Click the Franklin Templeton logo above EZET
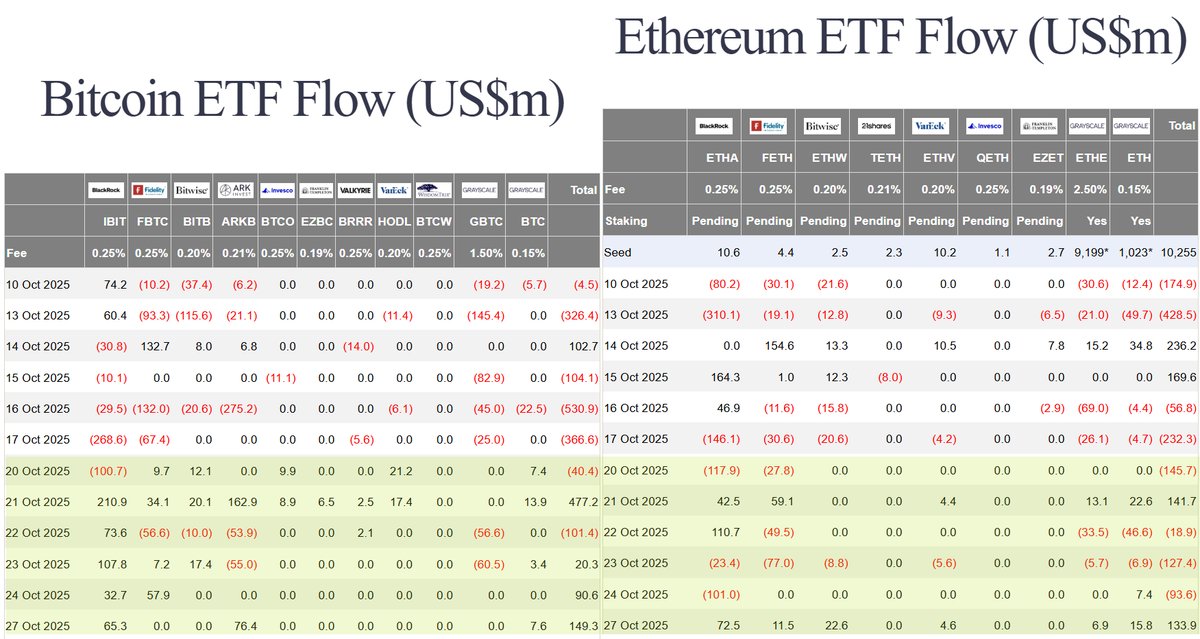This screenshot has width=1200, height=639. tap(1037, 126)
